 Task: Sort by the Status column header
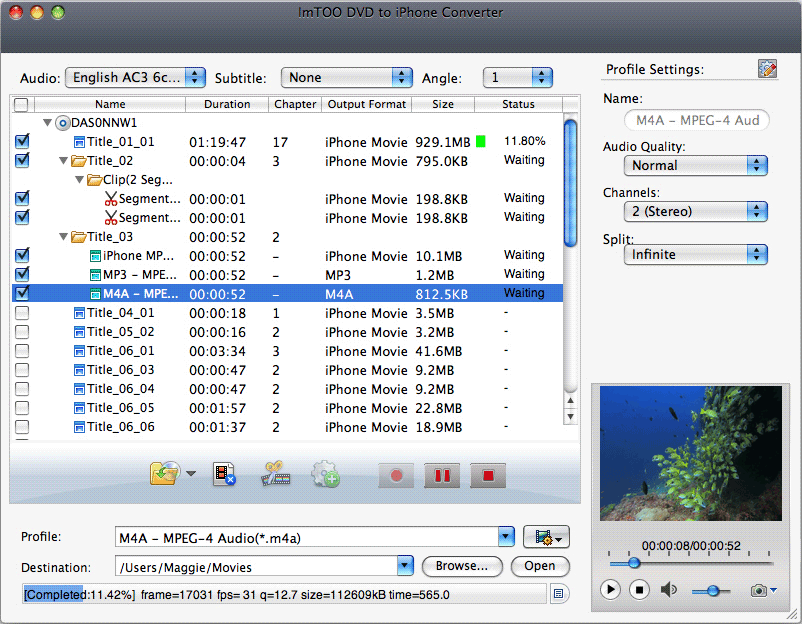pyautogui.click(x=518, y=104)
